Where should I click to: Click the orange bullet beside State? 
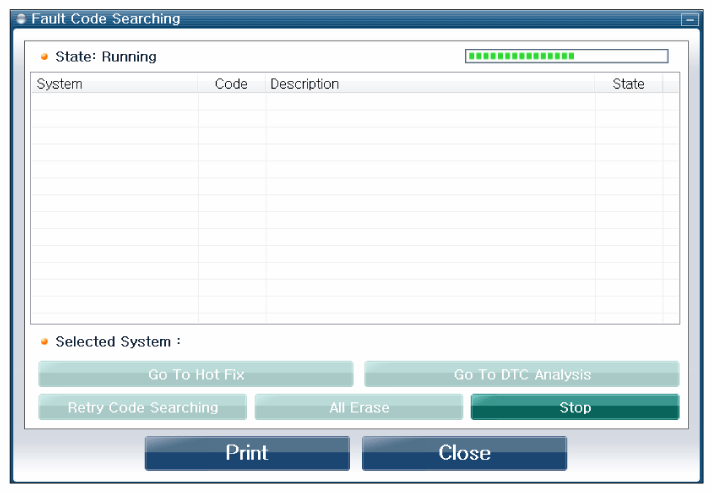pyautogui.click(x=44, y=57)
